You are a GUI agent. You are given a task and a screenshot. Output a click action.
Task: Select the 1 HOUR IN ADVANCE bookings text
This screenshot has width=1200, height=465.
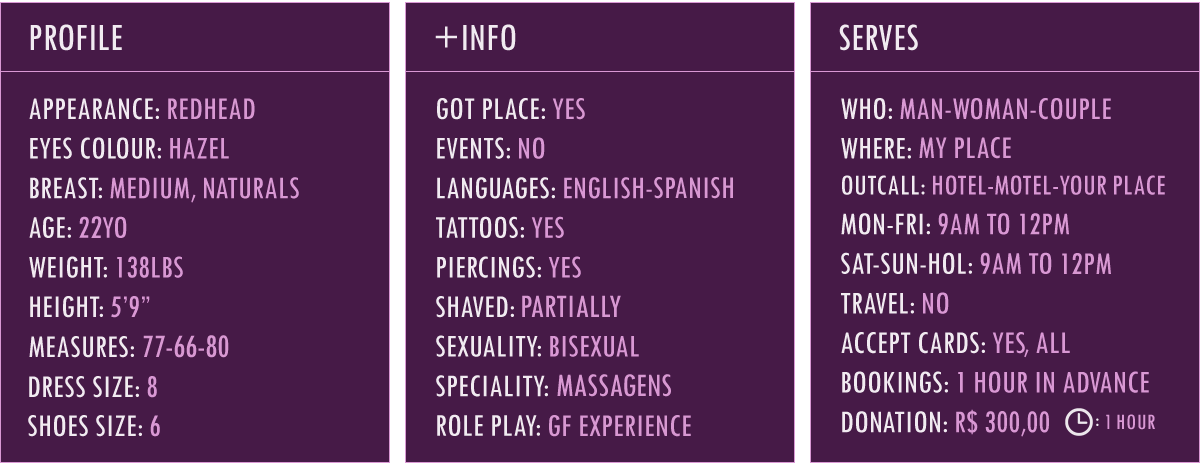pos(1053,383)
